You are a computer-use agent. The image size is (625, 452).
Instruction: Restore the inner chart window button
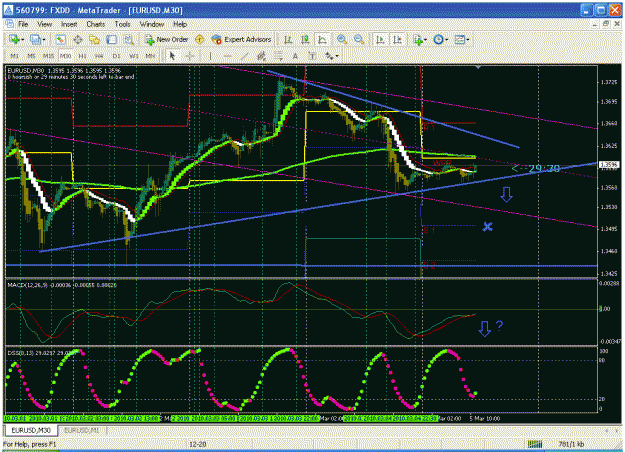coord(606,24)
